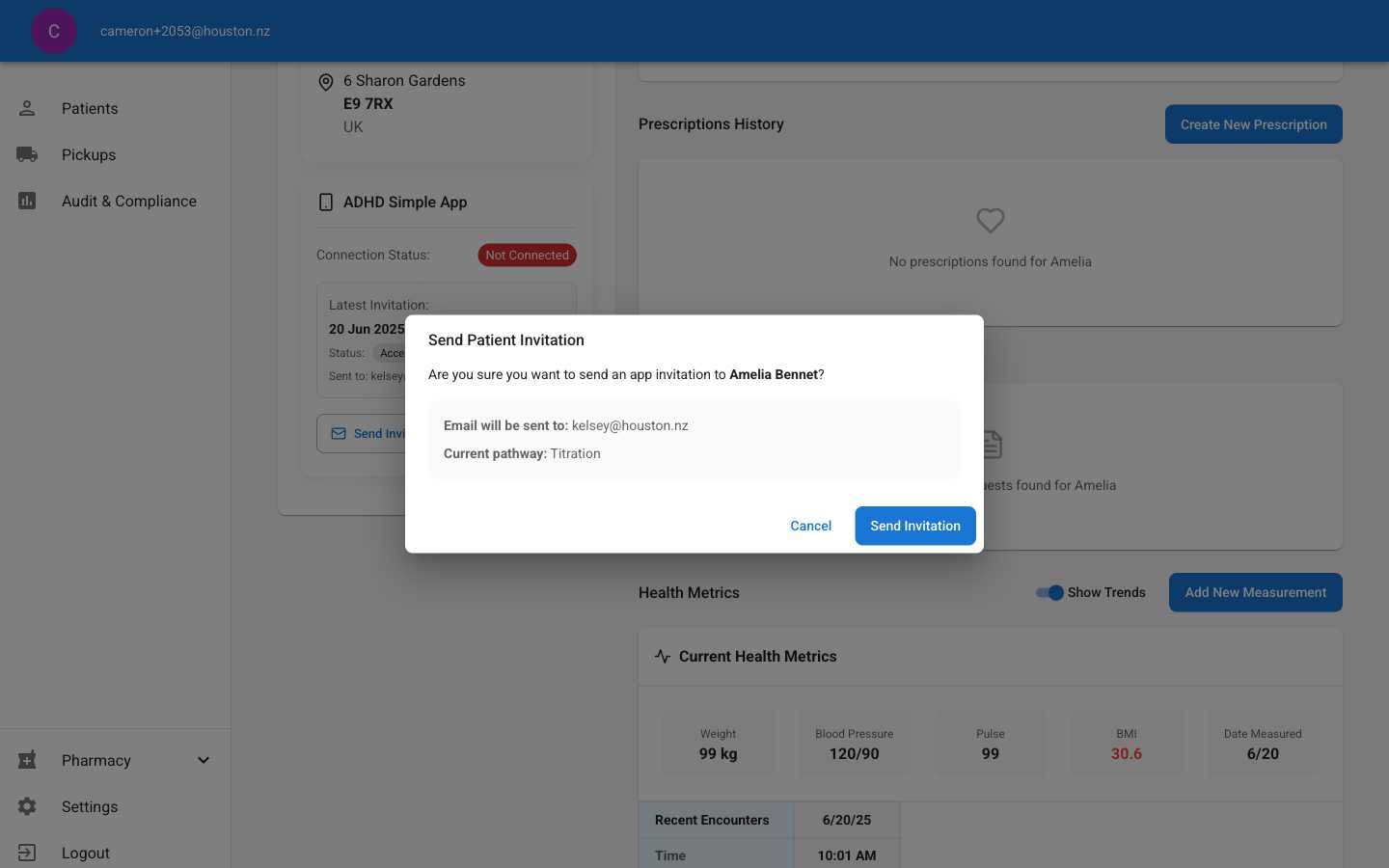
Task: Click the Pulse 99 metric card
Action: (991, 744)
